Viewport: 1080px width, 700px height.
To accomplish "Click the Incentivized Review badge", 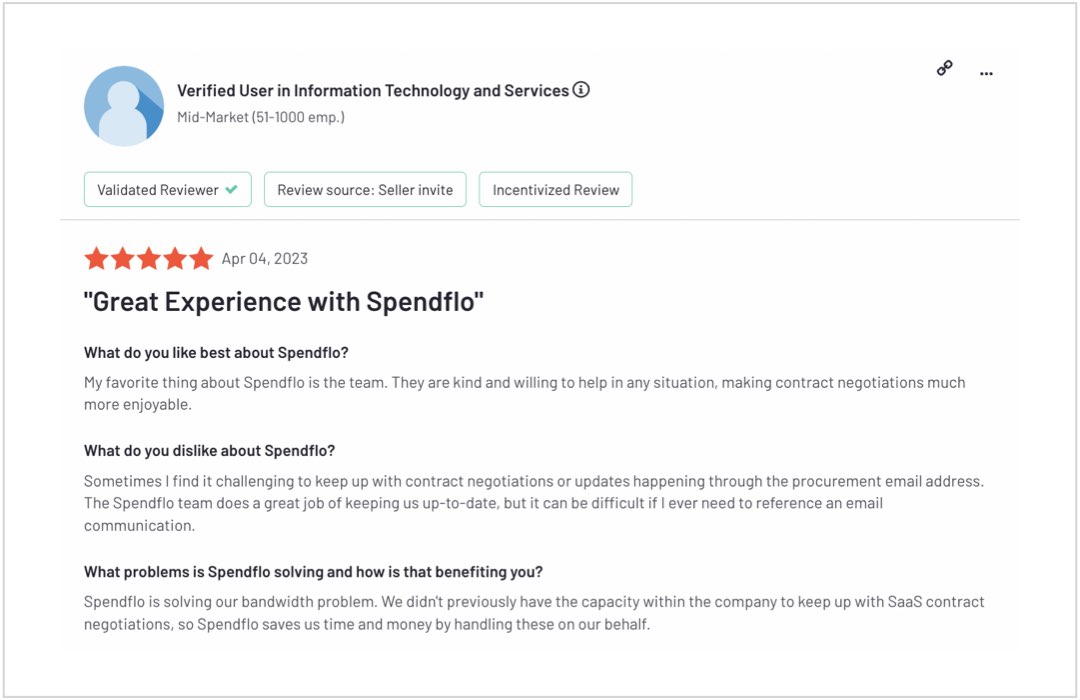I will [x=555, y=189].
